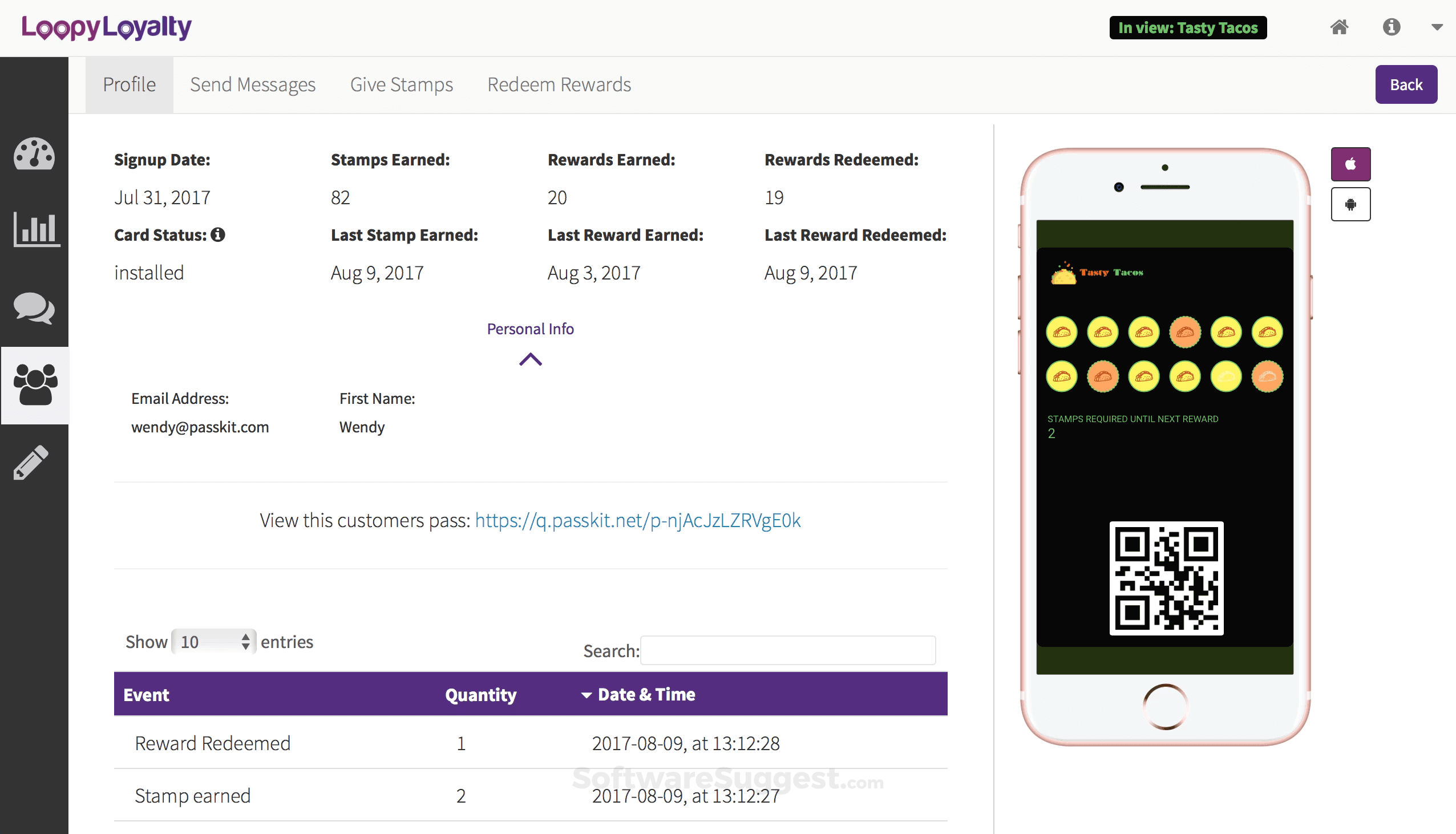Image resolution: width=1456 pixels, height=834 pixels.
Task: Switch to the Send Messages tab
Action: click(x=253, y=84)
